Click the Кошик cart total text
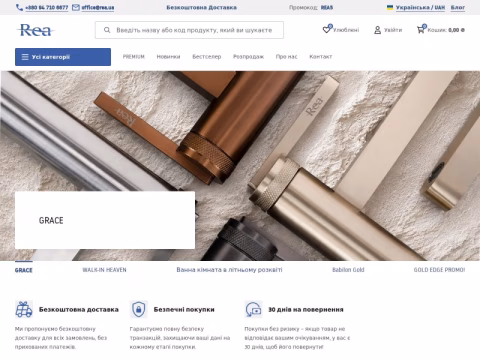This screenshot has width=480, height=360. (446, 30)
